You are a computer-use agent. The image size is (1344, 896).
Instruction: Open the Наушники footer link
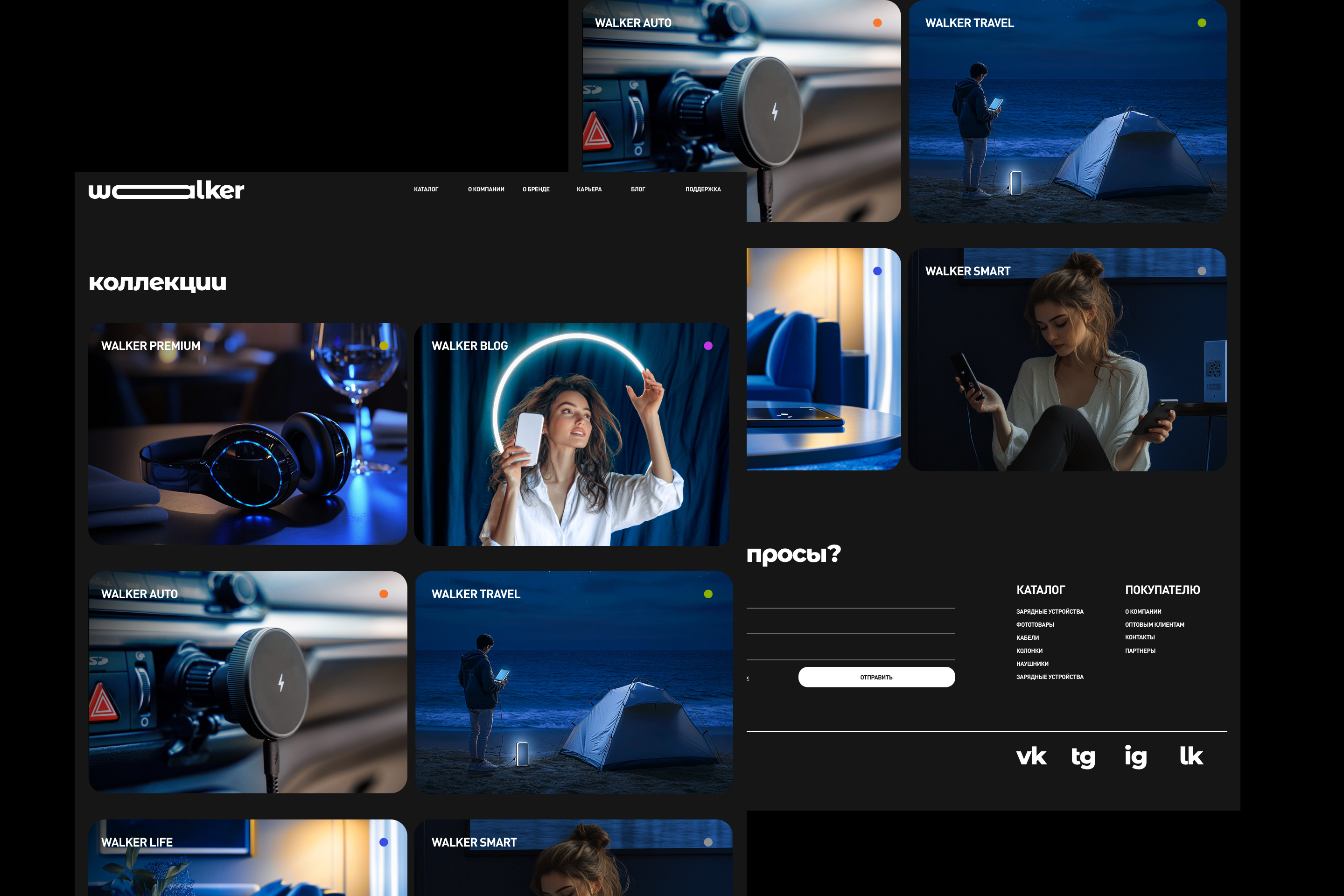click(1032, 664)
